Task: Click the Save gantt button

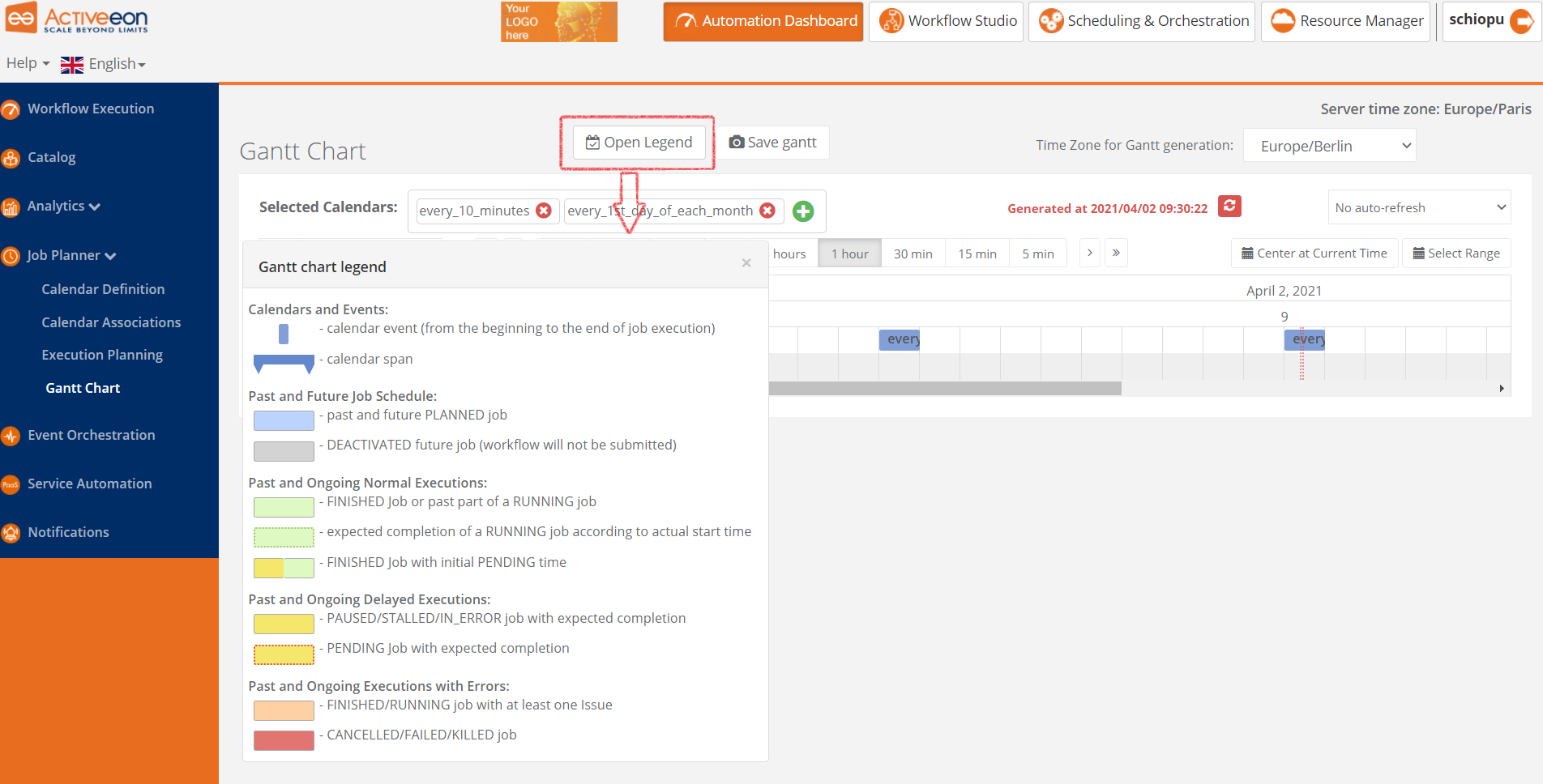Action: pos(773,143)
